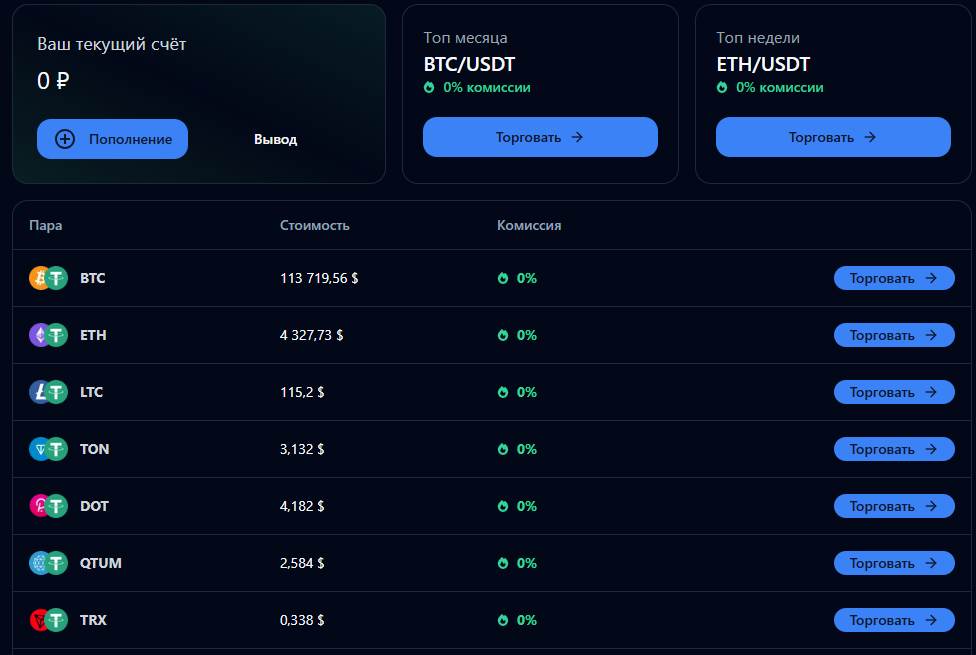976x655 pixels.
Task: Click the Пополнение deposit button
Action: click(x=112, y=139)
